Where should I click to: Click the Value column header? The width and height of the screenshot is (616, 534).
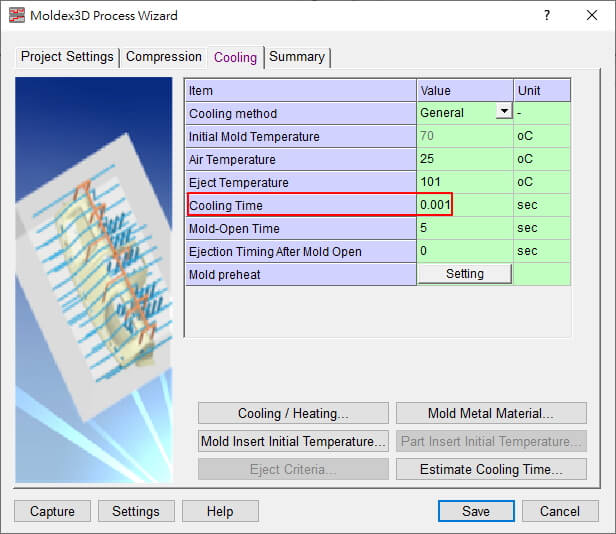coord(465,90)
